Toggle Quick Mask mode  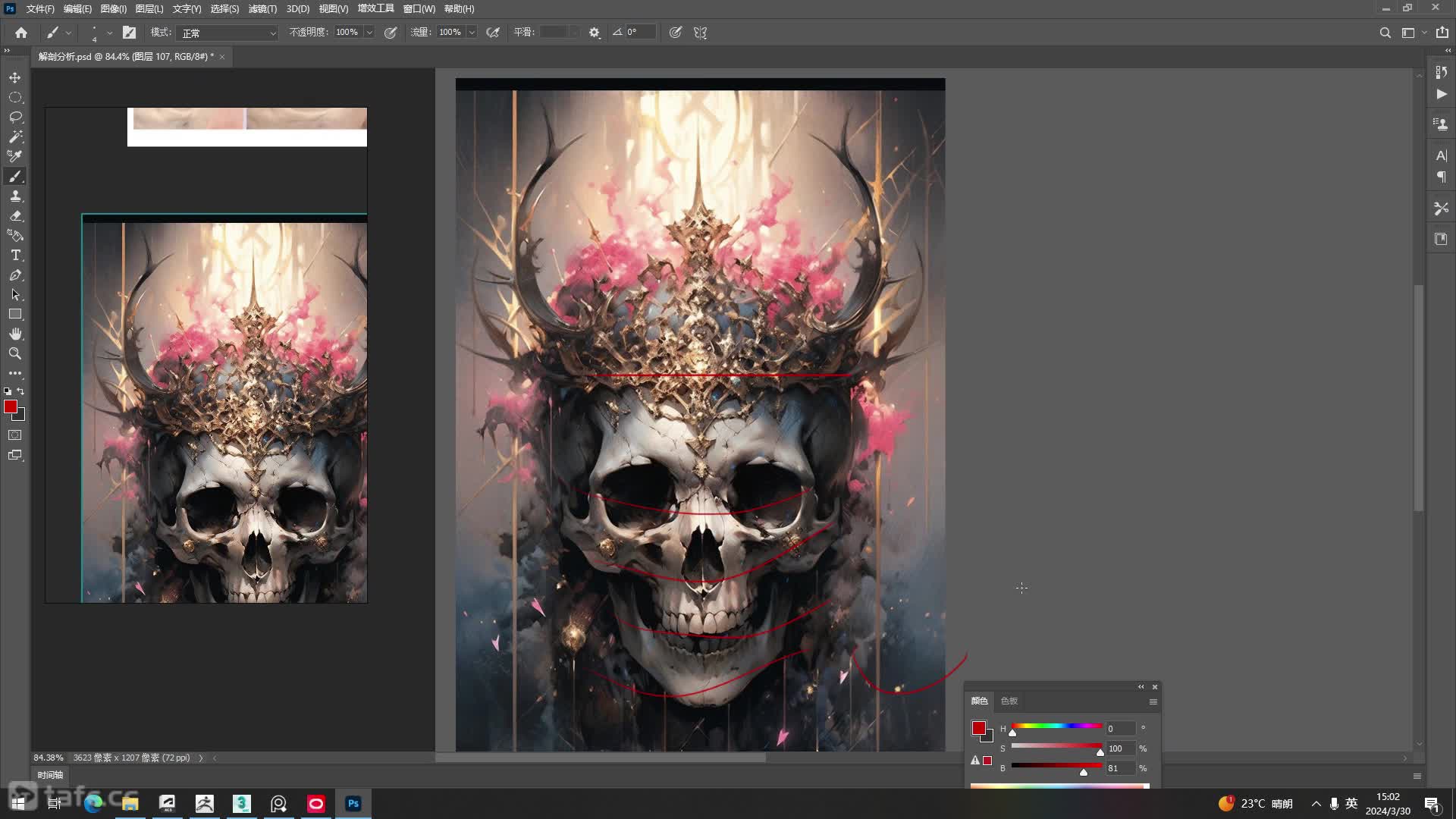coord(15,435)
